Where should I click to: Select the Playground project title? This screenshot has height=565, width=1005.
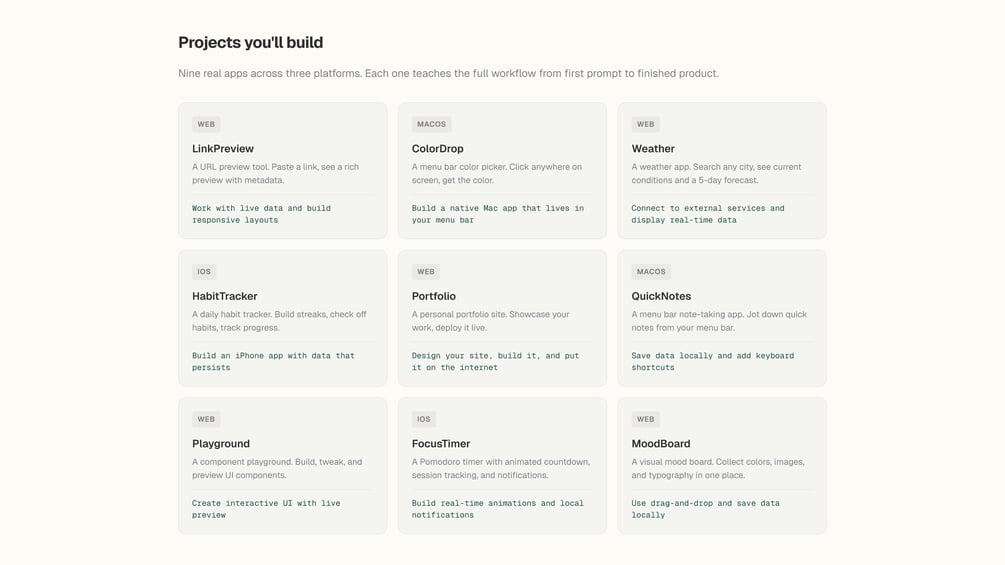[221, 444]
